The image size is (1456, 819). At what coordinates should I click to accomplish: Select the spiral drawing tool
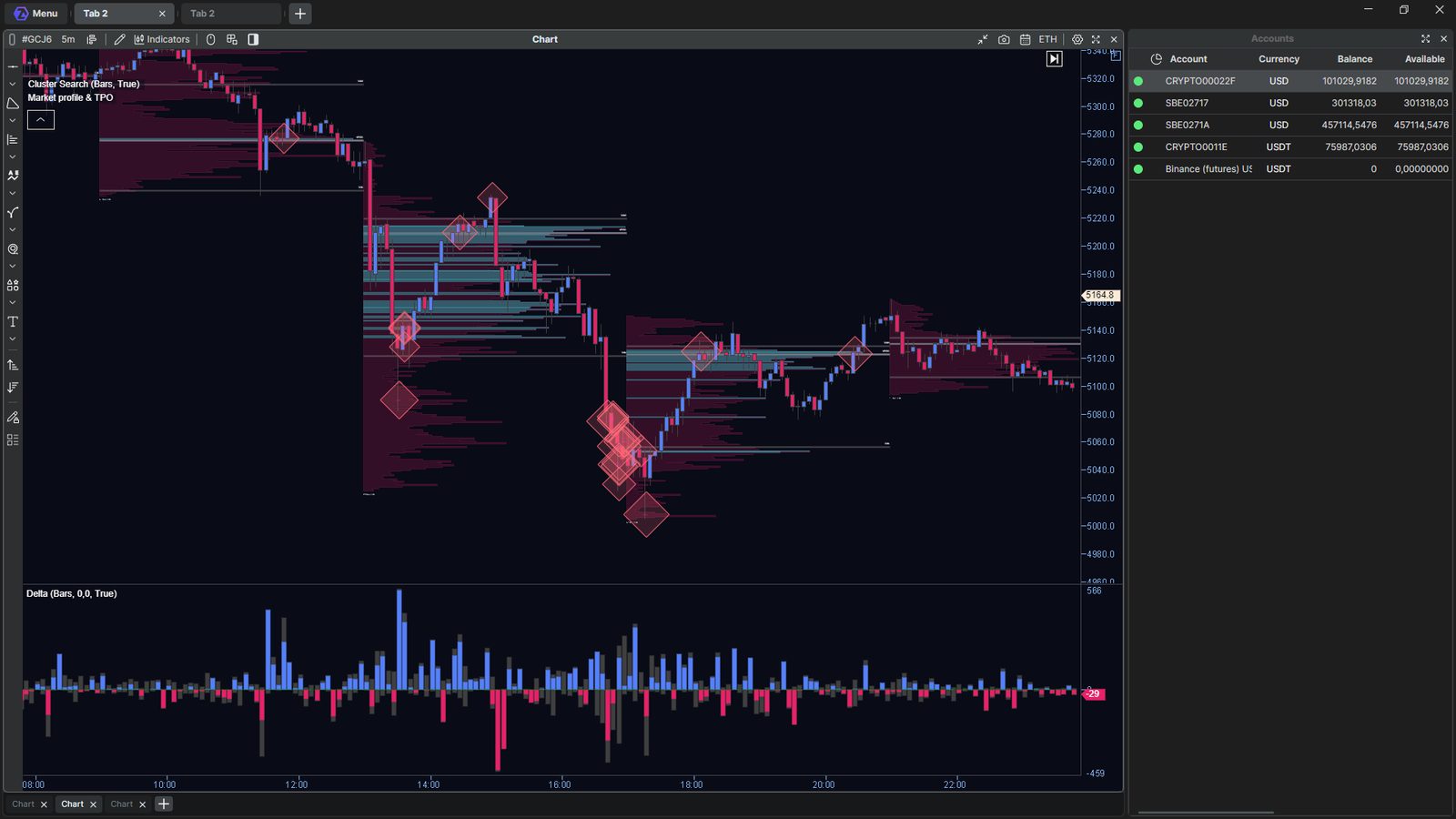pos(13,248)
